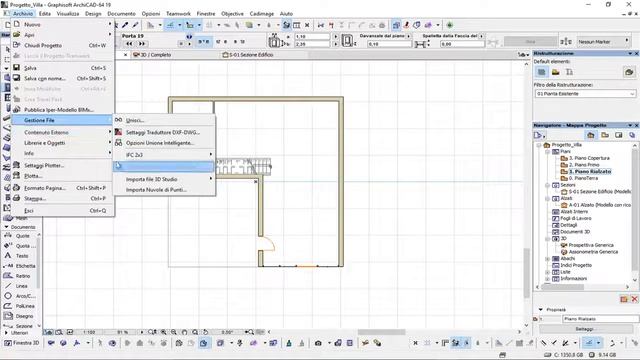Select Prospettiva Generica in the tree

tap(591, 245)
